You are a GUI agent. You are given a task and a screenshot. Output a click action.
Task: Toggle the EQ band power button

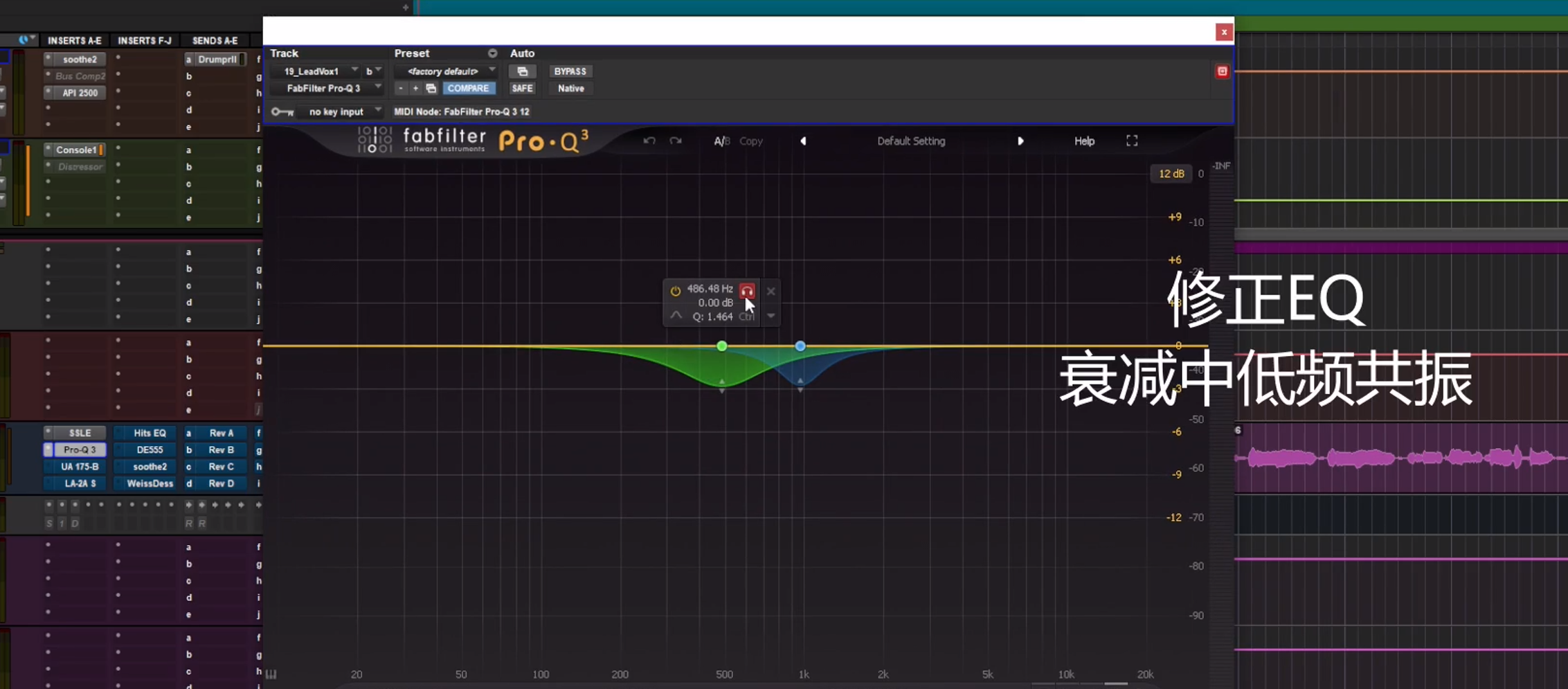coord(675,291)
